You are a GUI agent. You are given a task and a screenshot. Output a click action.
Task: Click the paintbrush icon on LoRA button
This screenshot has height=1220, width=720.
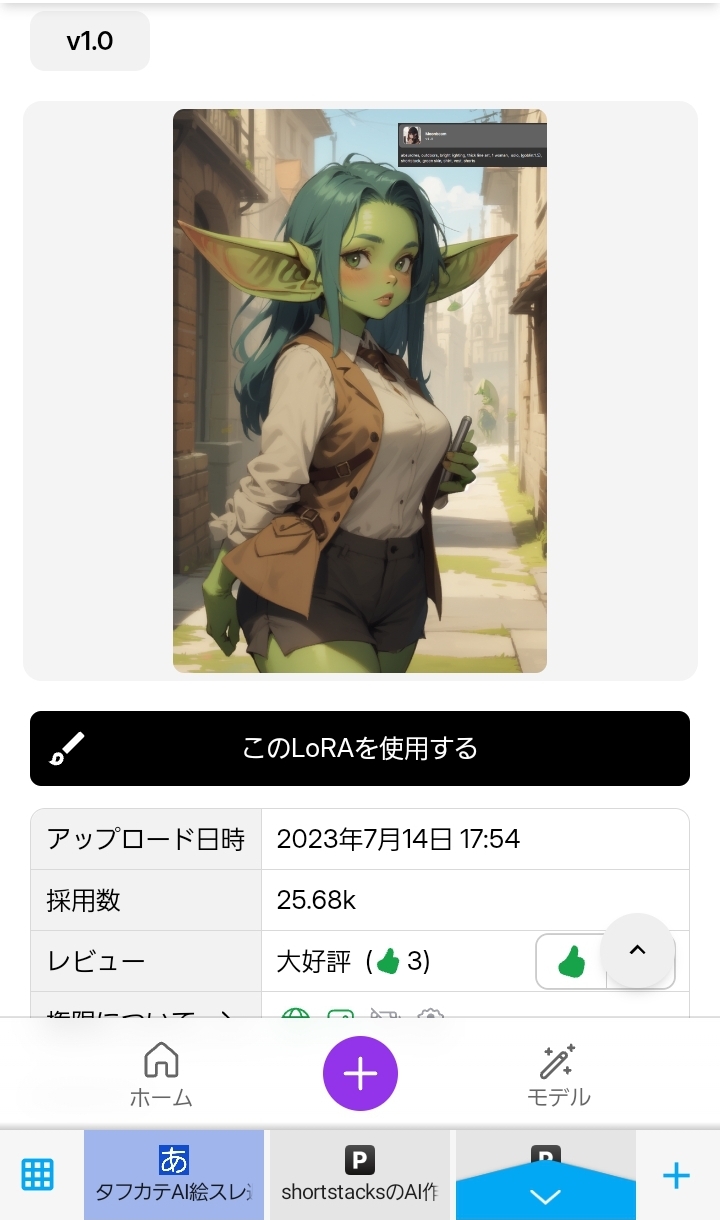[67, 748]
